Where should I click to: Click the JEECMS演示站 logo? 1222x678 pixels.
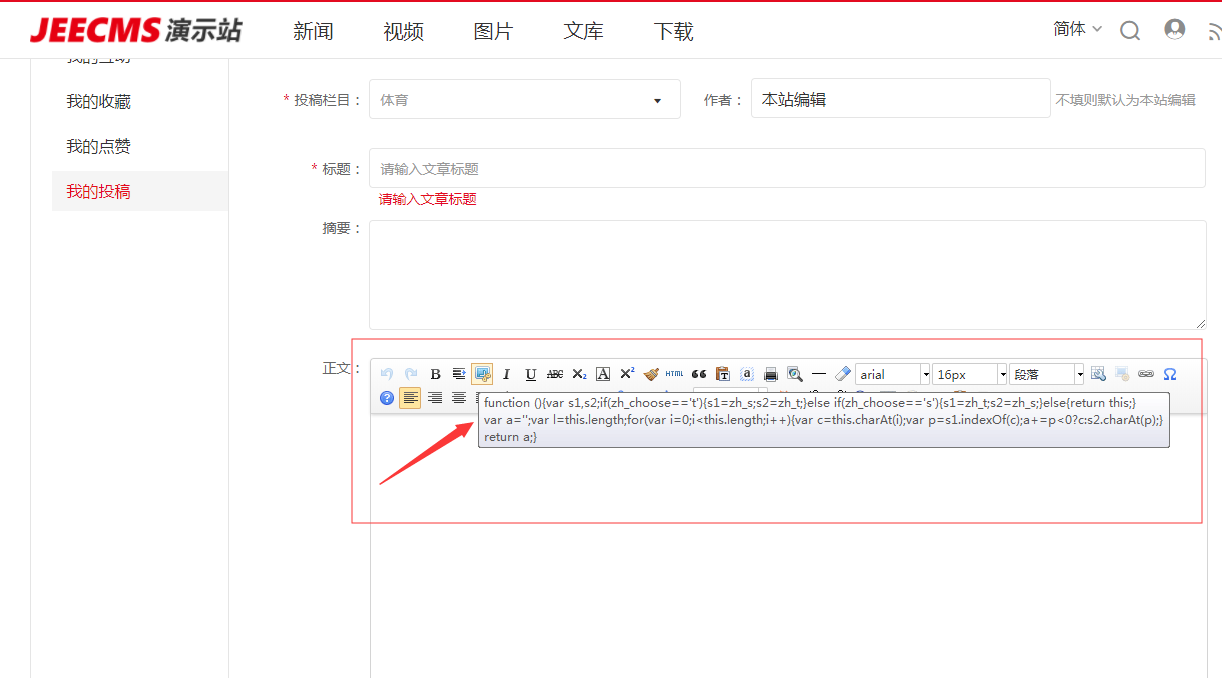(135, 30)
